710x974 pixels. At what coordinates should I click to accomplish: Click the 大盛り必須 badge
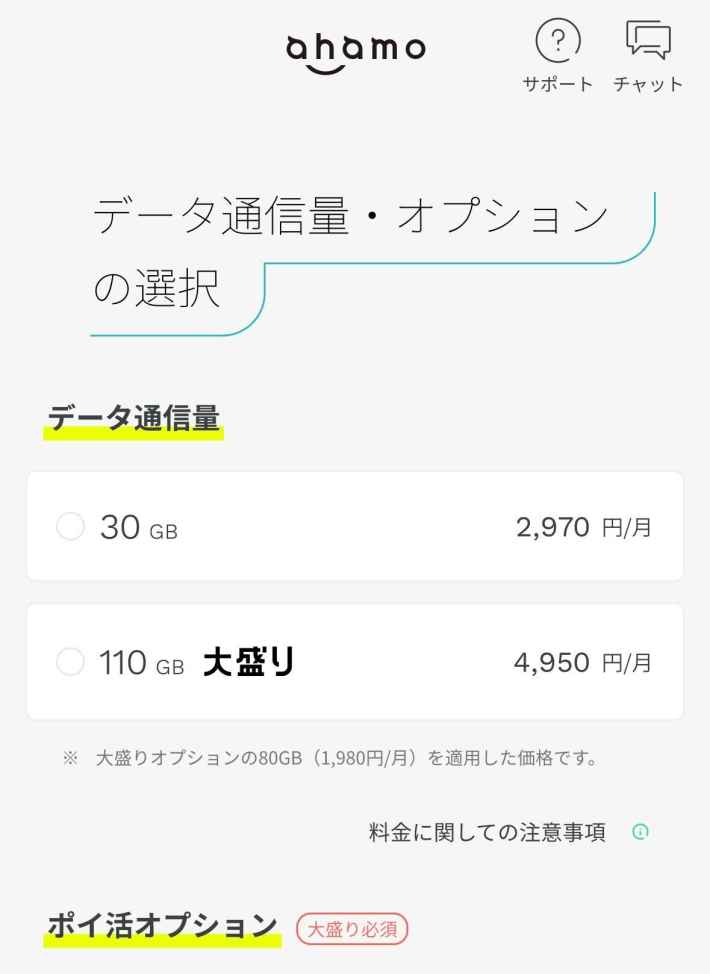pos(352,929)
